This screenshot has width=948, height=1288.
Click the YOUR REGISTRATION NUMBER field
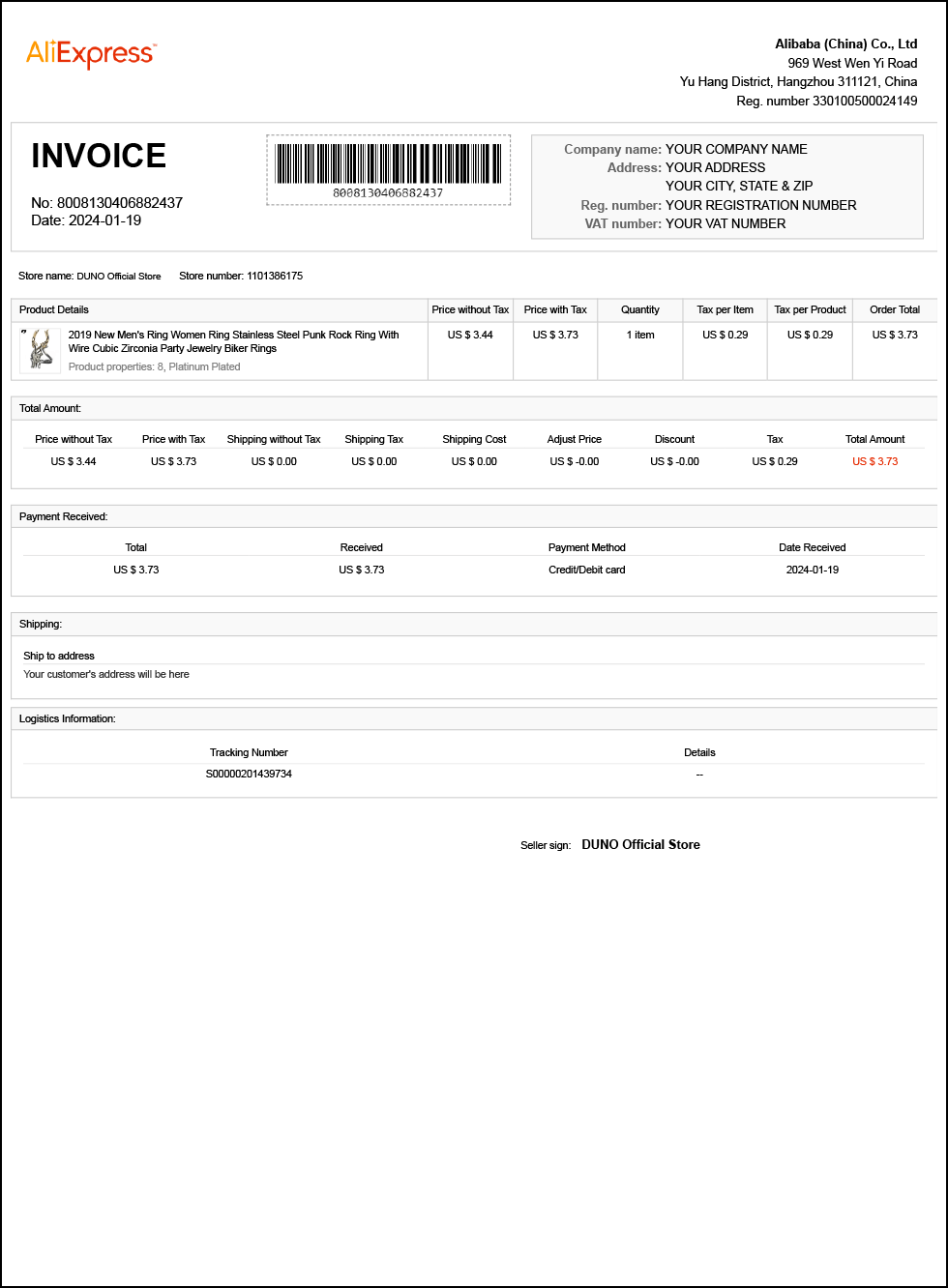760,205
